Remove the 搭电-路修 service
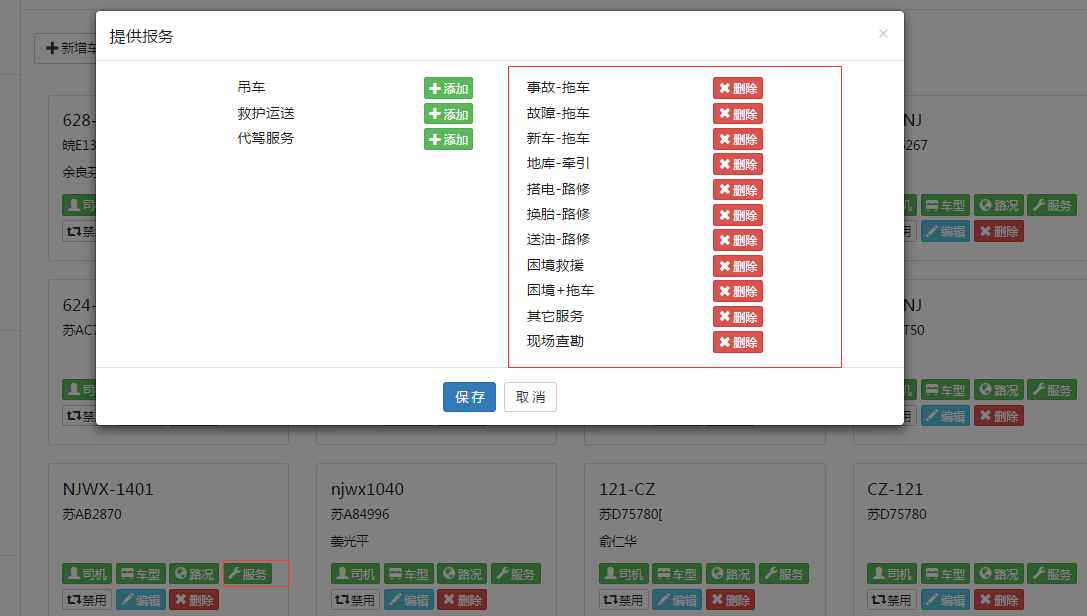This screenshot has width=1087, height=616. (737, 190)
